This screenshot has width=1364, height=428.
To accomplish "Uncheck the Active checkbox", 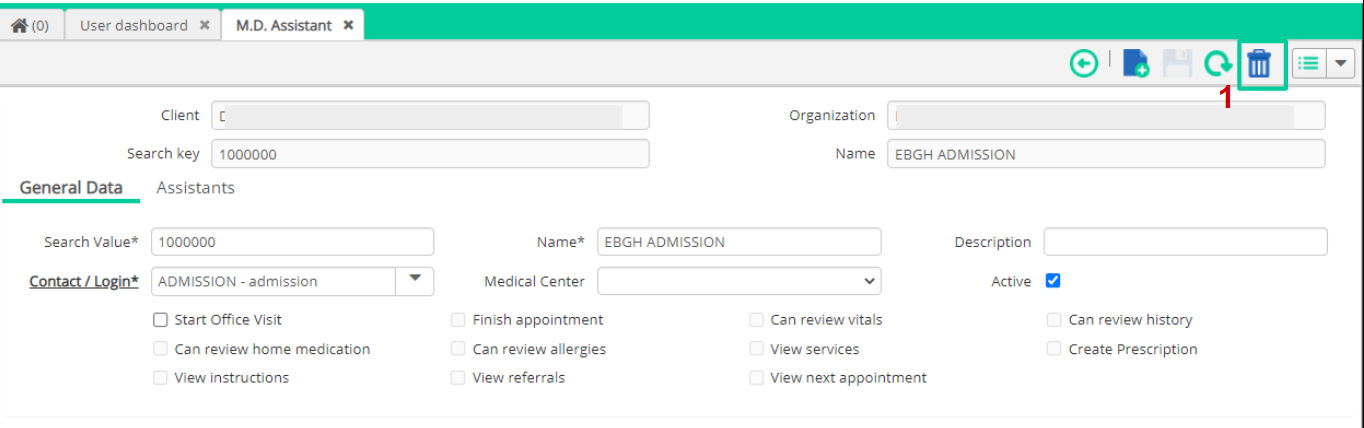I will (x=1053, y=281).
